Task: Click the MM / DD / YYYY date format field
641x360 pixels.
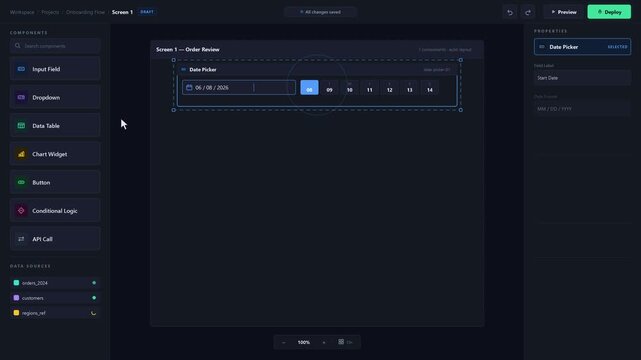Action: 582,109
